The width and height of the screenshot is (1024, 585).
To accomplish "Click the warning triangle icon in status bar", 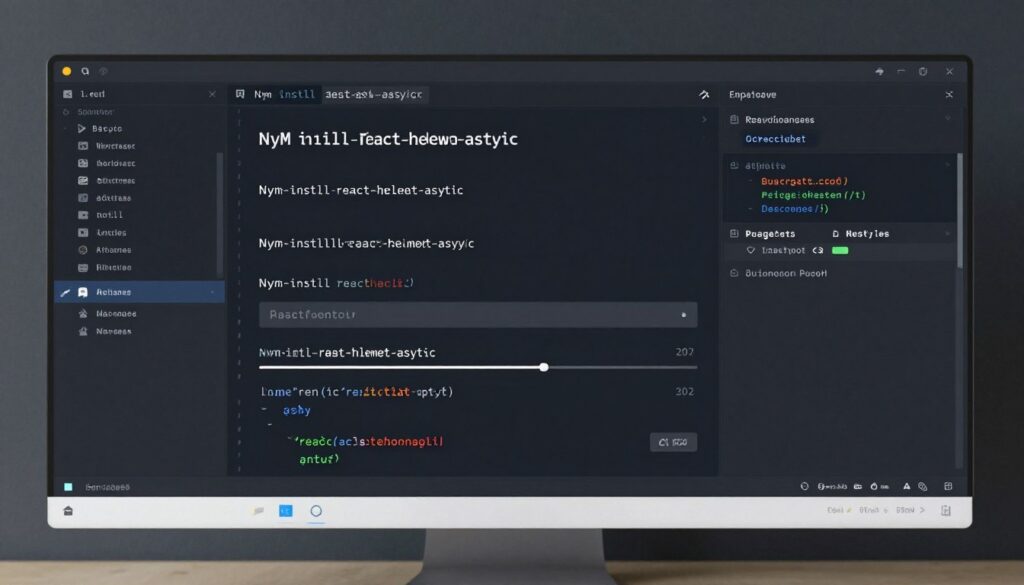I will pyautogui.click(x=906, y=486).
